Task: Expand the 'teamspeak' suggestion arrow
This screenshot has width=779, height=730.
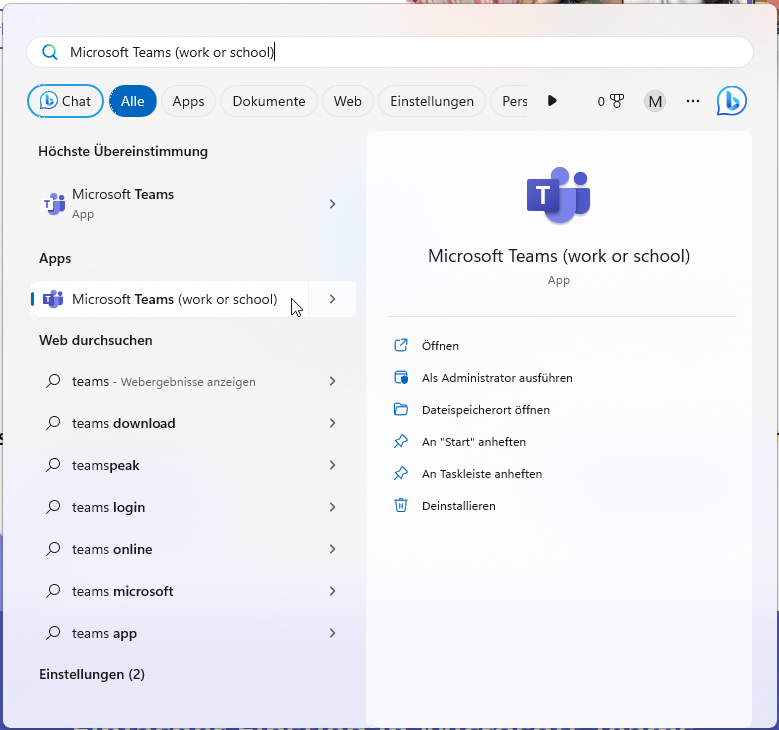Action: (332, 465)
